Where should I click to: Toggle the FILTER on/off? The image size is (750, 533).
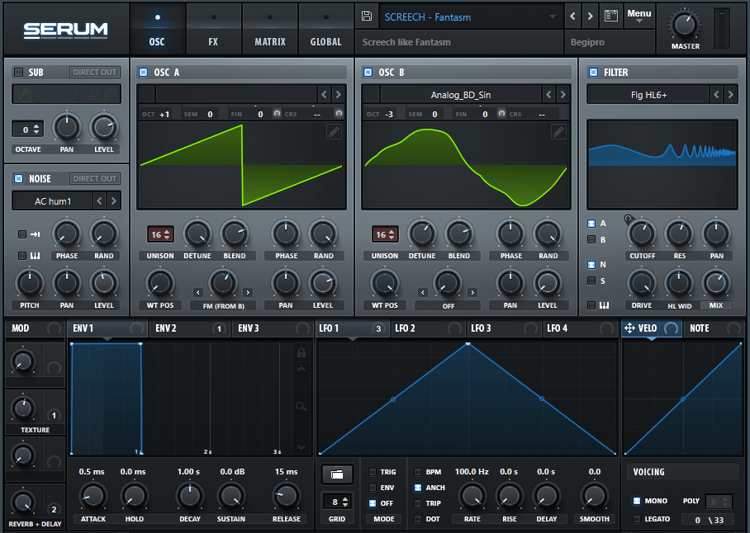[x=594, y=72]
